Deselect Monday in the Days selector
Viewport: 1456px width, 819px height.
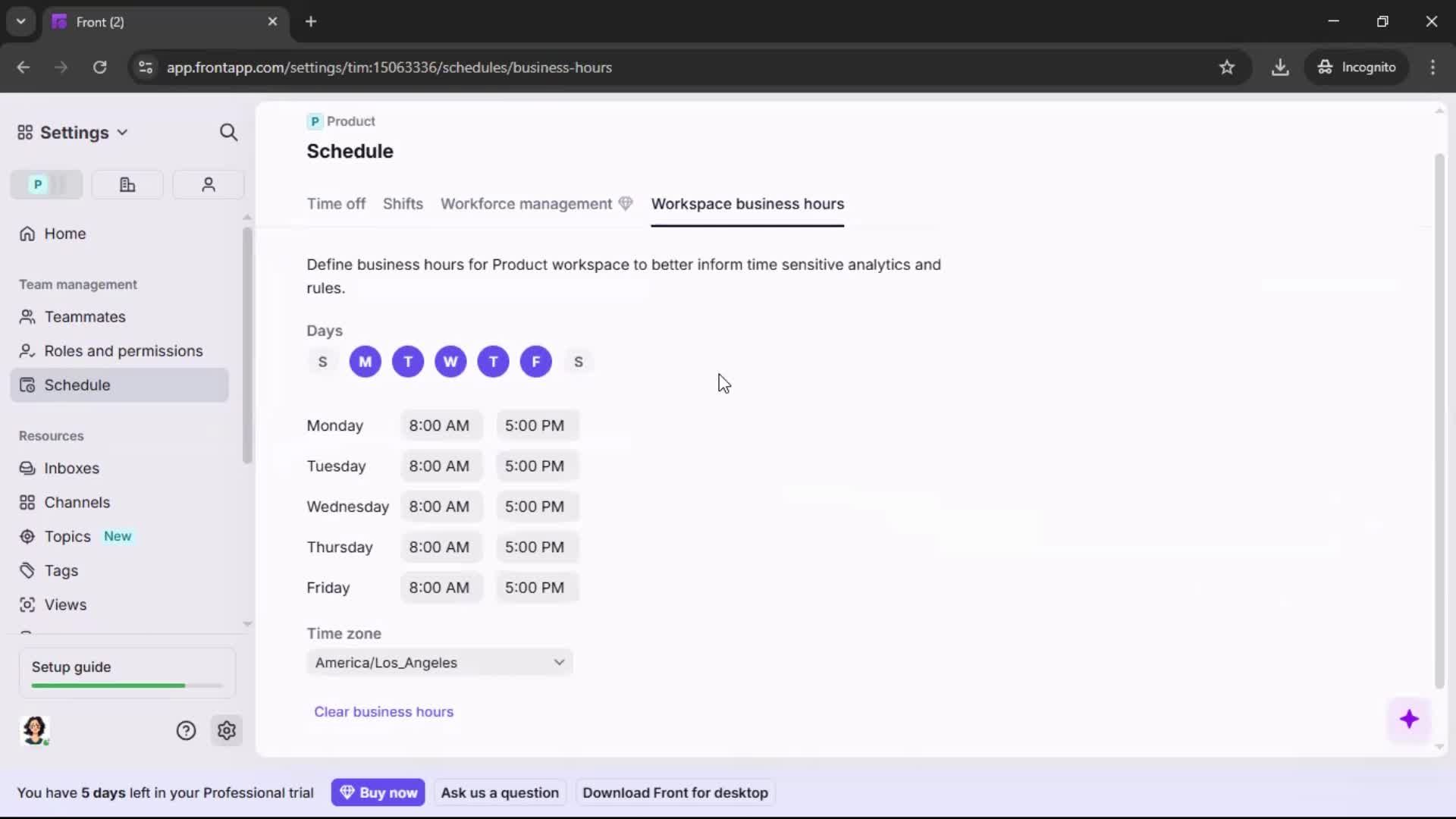(366, 362)
